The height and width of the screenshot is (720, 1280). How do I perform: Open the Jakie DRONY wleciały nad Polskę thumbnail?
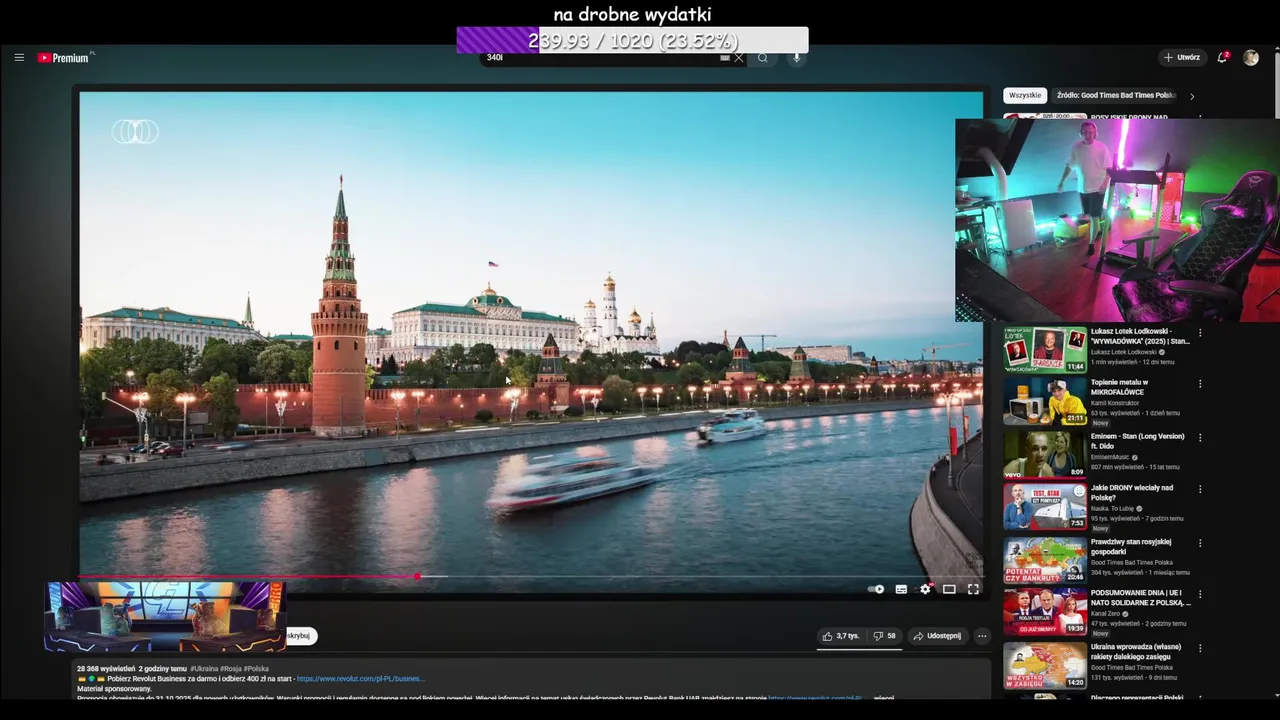pyautogui.click(x=1045, y=506)
